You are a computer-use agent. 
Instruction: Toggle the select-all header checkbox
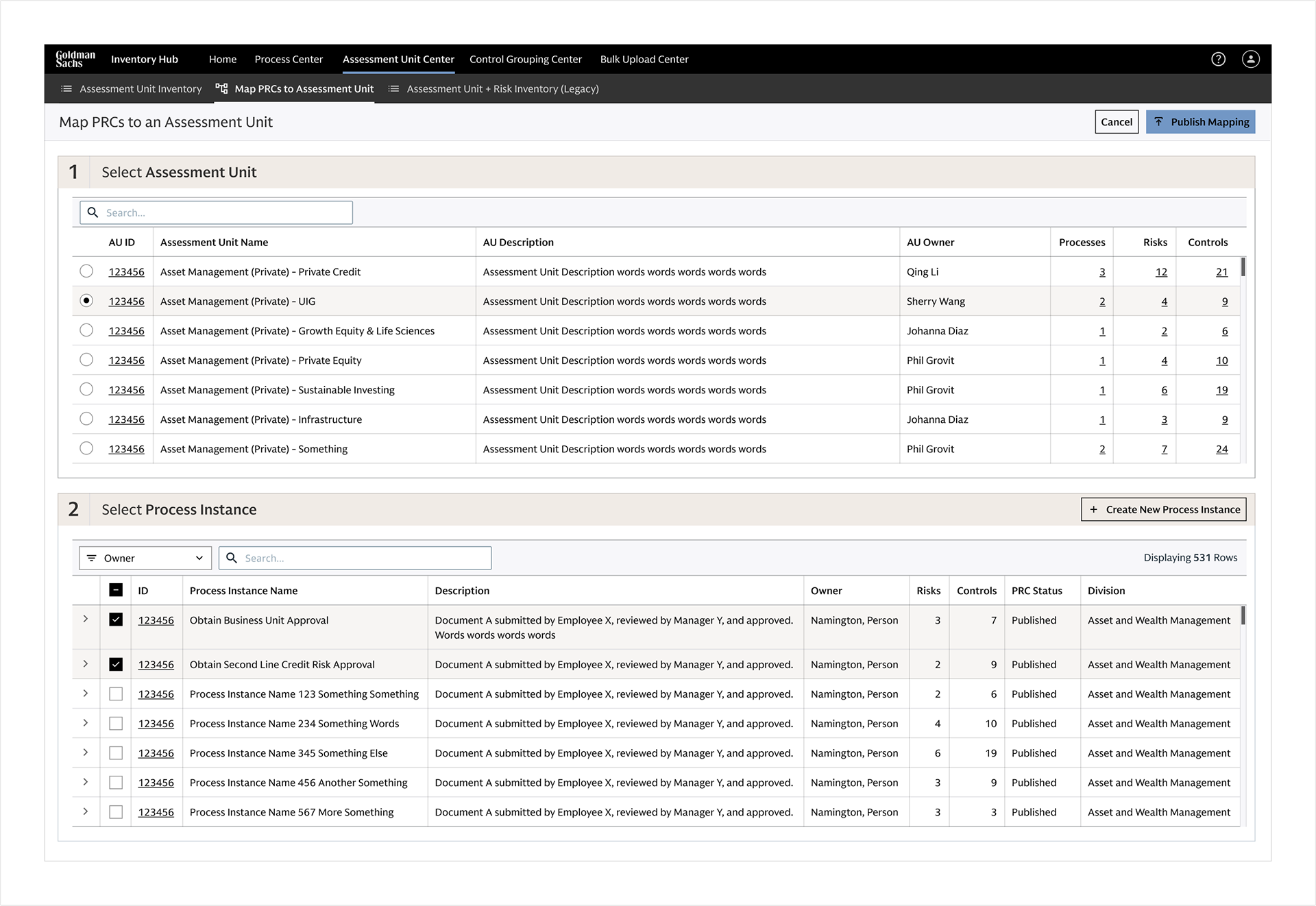[116, 590]
